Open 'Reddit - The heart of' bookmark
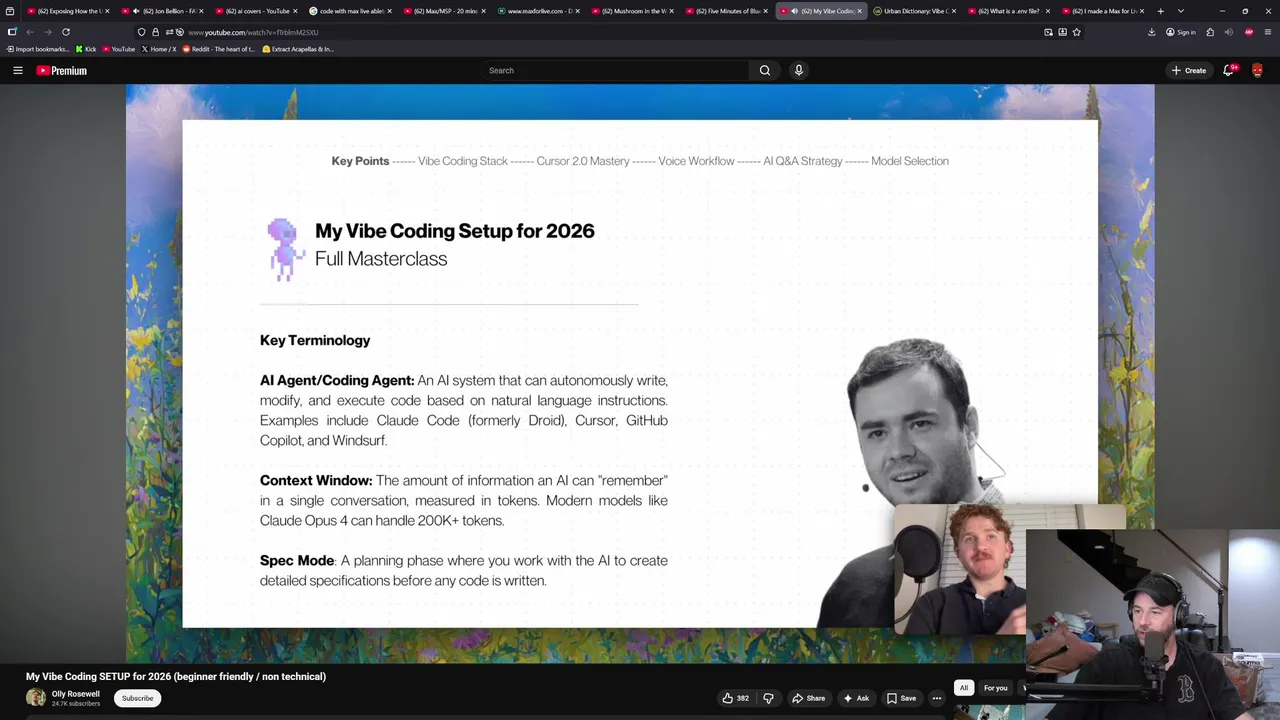This screenshot has width=1280, height=720. 218,49
